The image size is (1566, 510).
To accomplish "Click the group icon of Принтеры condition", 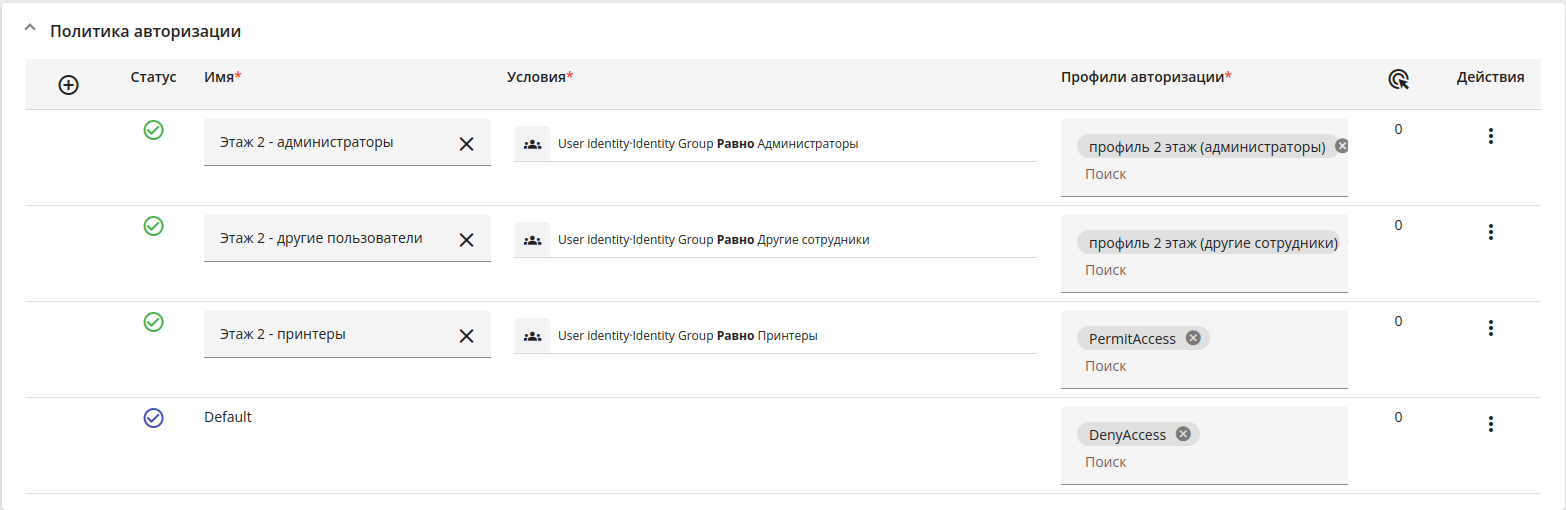I will pyautogui.click(x=532, y=336).
